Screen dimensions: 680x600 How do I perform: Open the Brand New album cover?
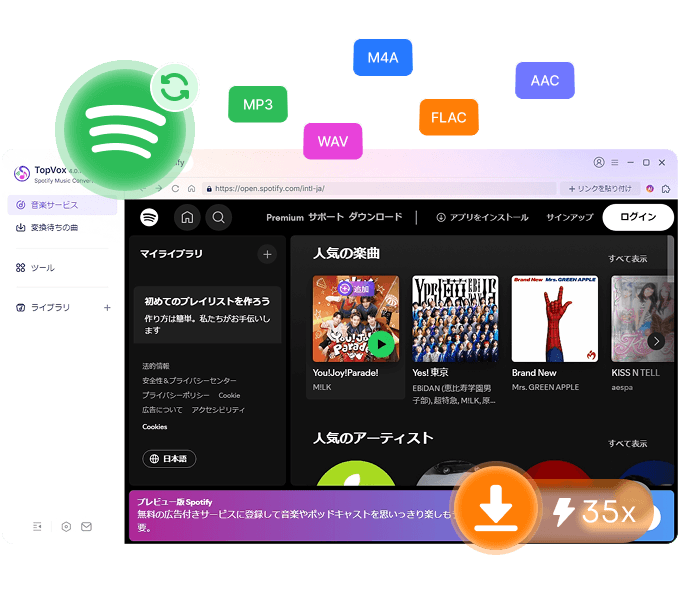[x=555, y=319]
